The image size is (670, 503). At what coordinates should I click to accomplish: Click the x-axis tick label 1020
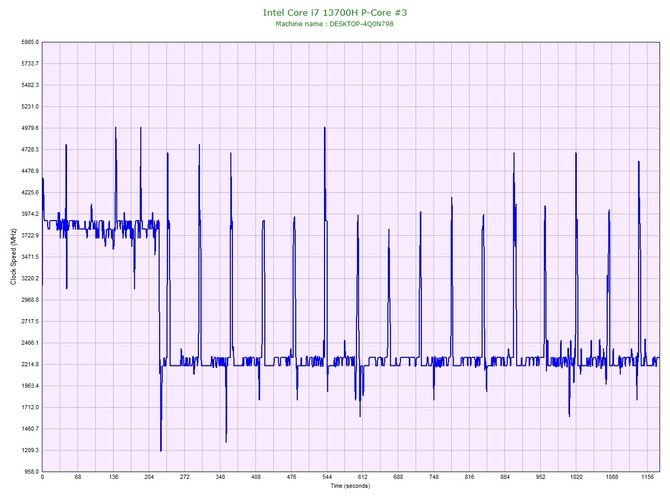pos(576,477)
